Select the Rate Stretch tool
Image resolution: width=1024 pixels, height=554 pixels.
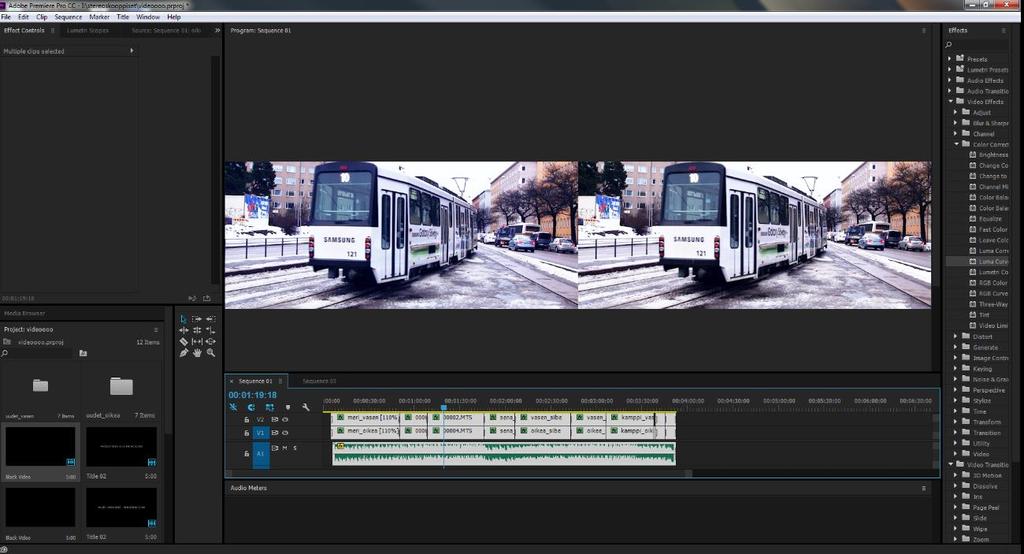point(210,331)
